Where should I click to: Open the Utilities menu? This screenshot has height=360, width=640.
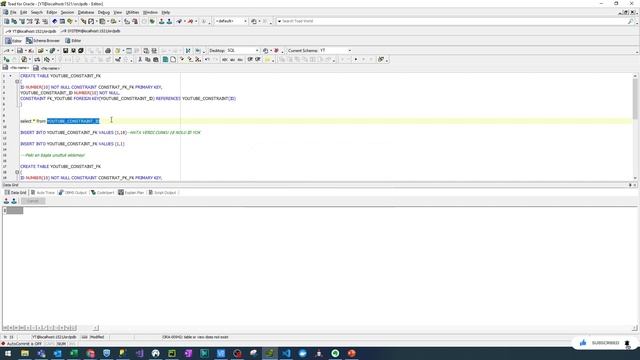pos(132,12)
